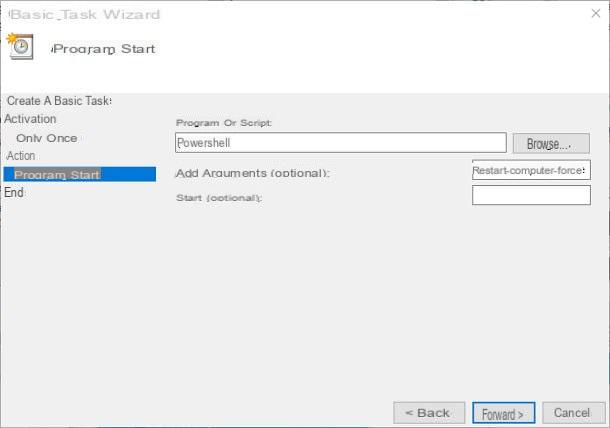Viewport: 610px width, 428px height.
Task: Select the Only Once sub-step
Action: point(47,138)
